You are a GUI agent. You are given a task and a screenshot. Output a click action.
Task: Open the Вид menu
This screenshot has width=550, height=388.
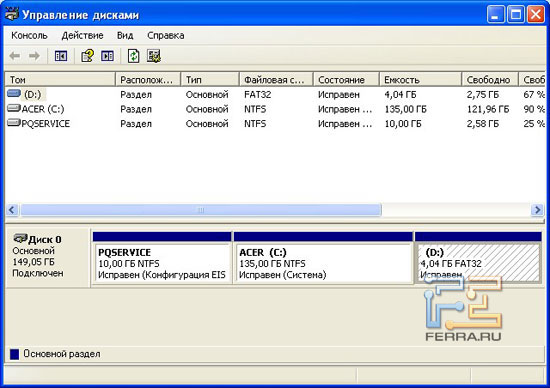(x=125, y=35)
